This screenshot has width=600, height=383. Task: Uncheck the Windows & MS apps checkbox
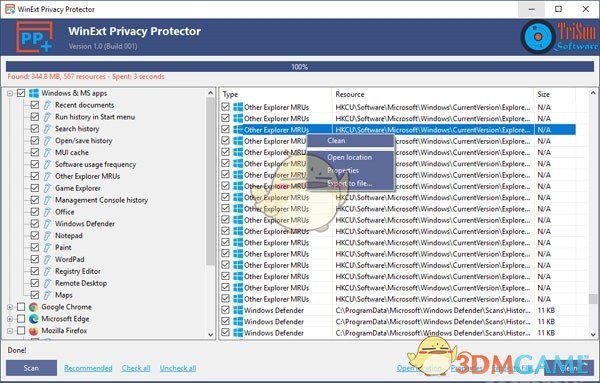pos(21,93)
